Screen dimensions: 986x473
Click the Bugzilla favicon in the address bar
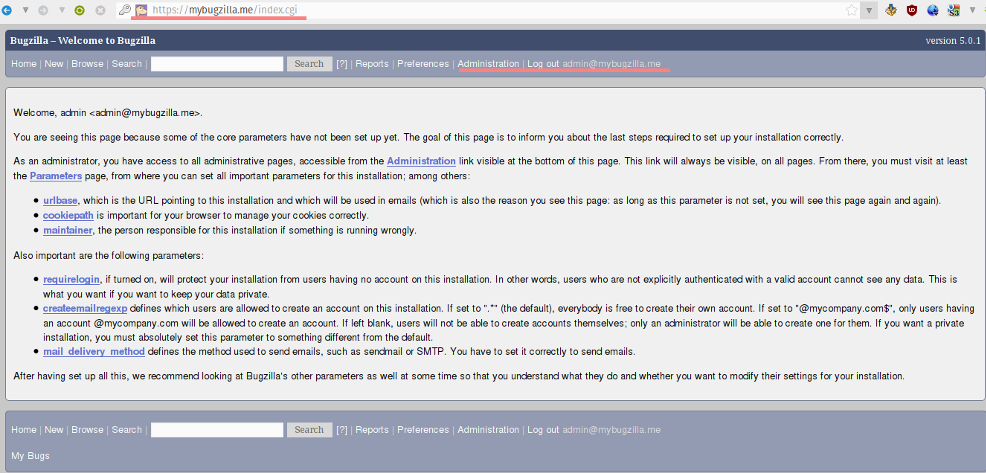click(141, 10)
